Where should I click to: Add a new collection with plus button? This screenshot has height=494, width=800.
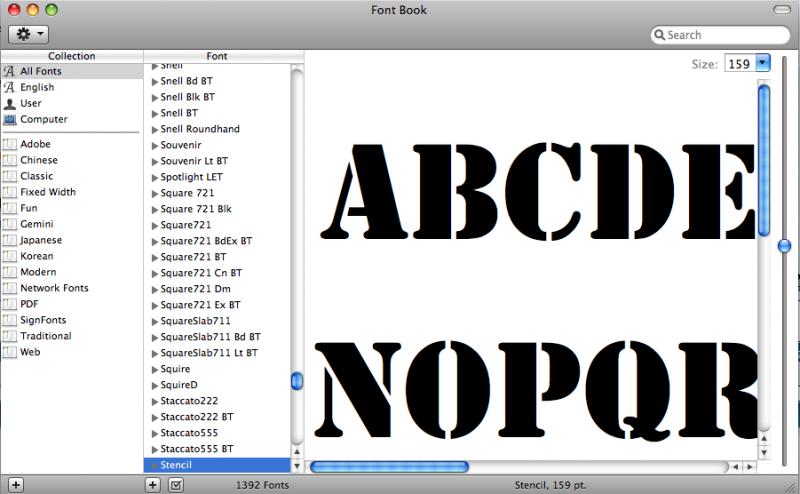[16, 484]
